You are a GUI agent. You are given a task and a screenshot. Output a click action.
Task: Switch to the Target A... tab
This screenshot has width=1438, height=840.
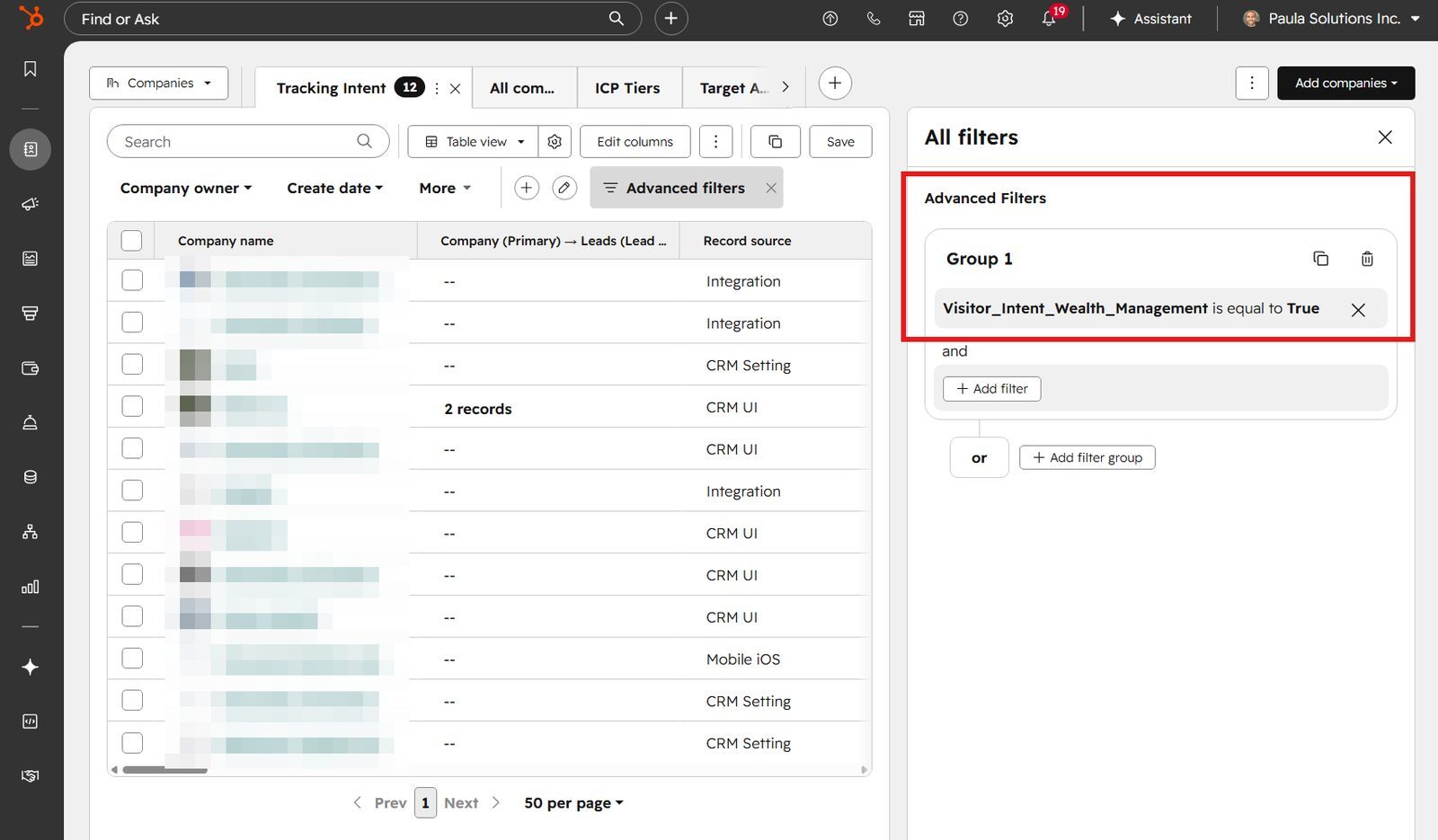pos(733,88)
